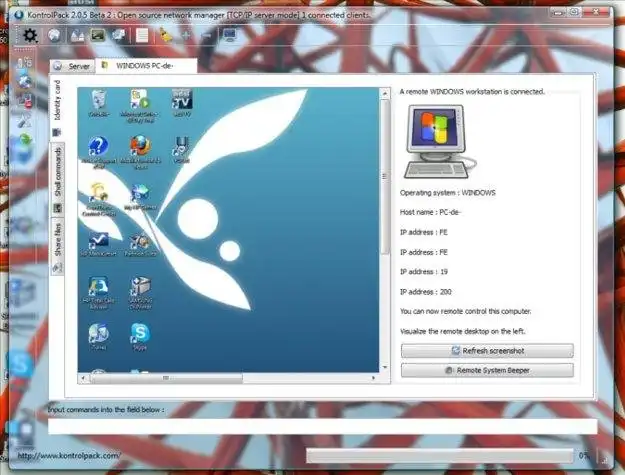The height and width of the screenshot is (475, 625).
Task: Click the Refresh screenshot button
Action: pyautogui.click(x=487, y=351)
